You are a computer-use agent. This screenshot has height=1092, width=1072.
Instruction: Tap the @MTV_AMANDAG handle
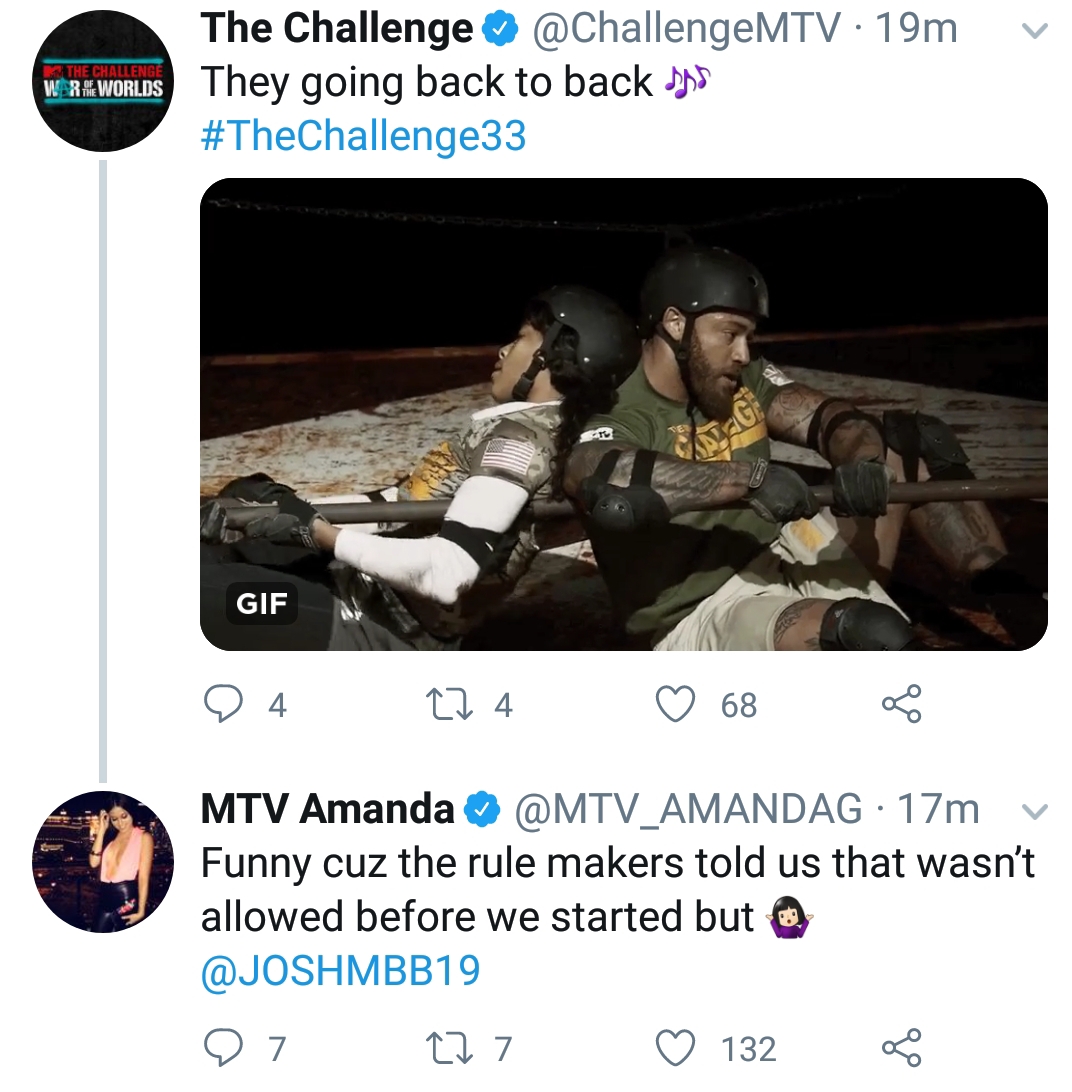(x=688, y=809)
